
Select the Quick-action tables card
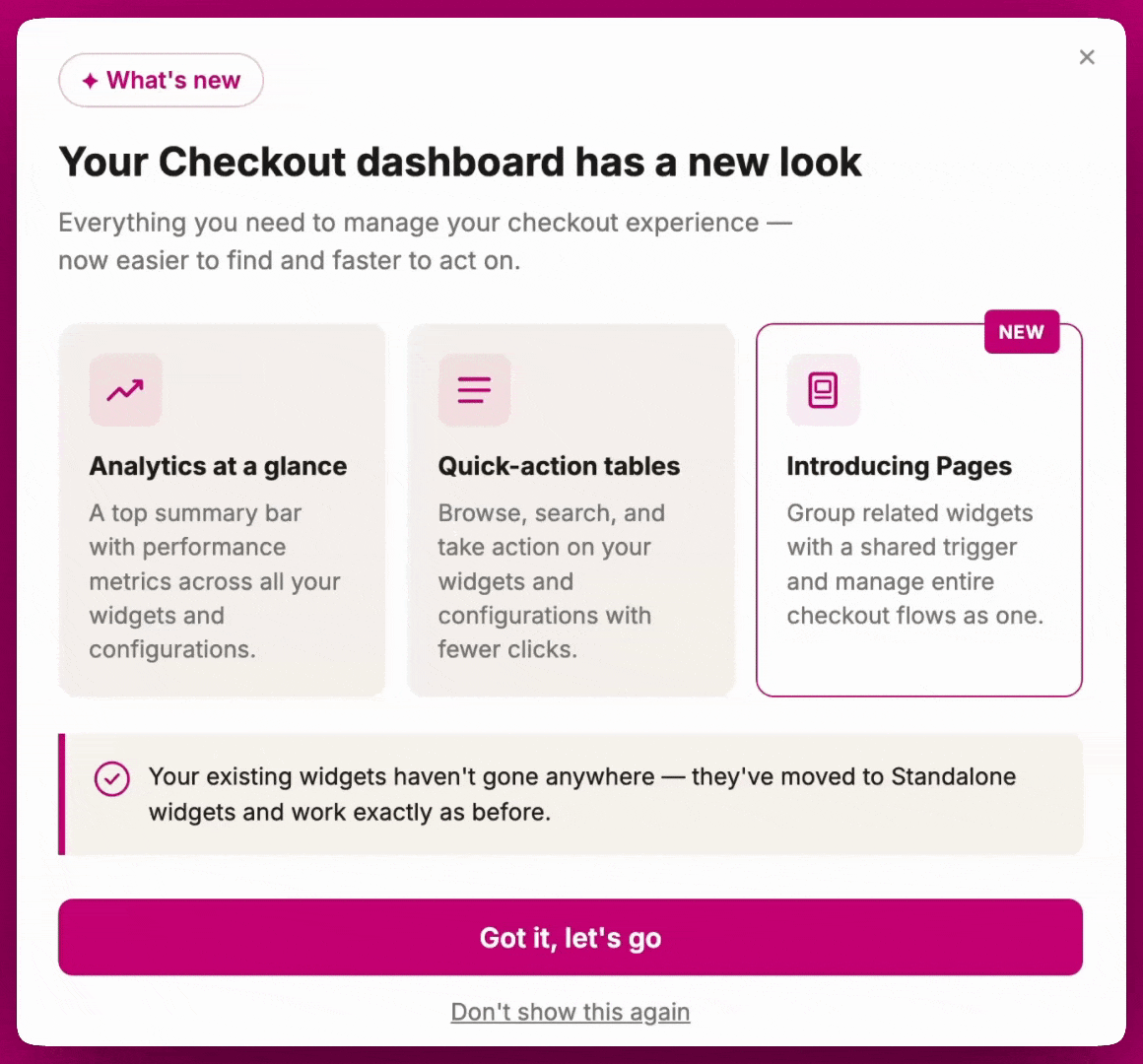[x=571, y=509]
